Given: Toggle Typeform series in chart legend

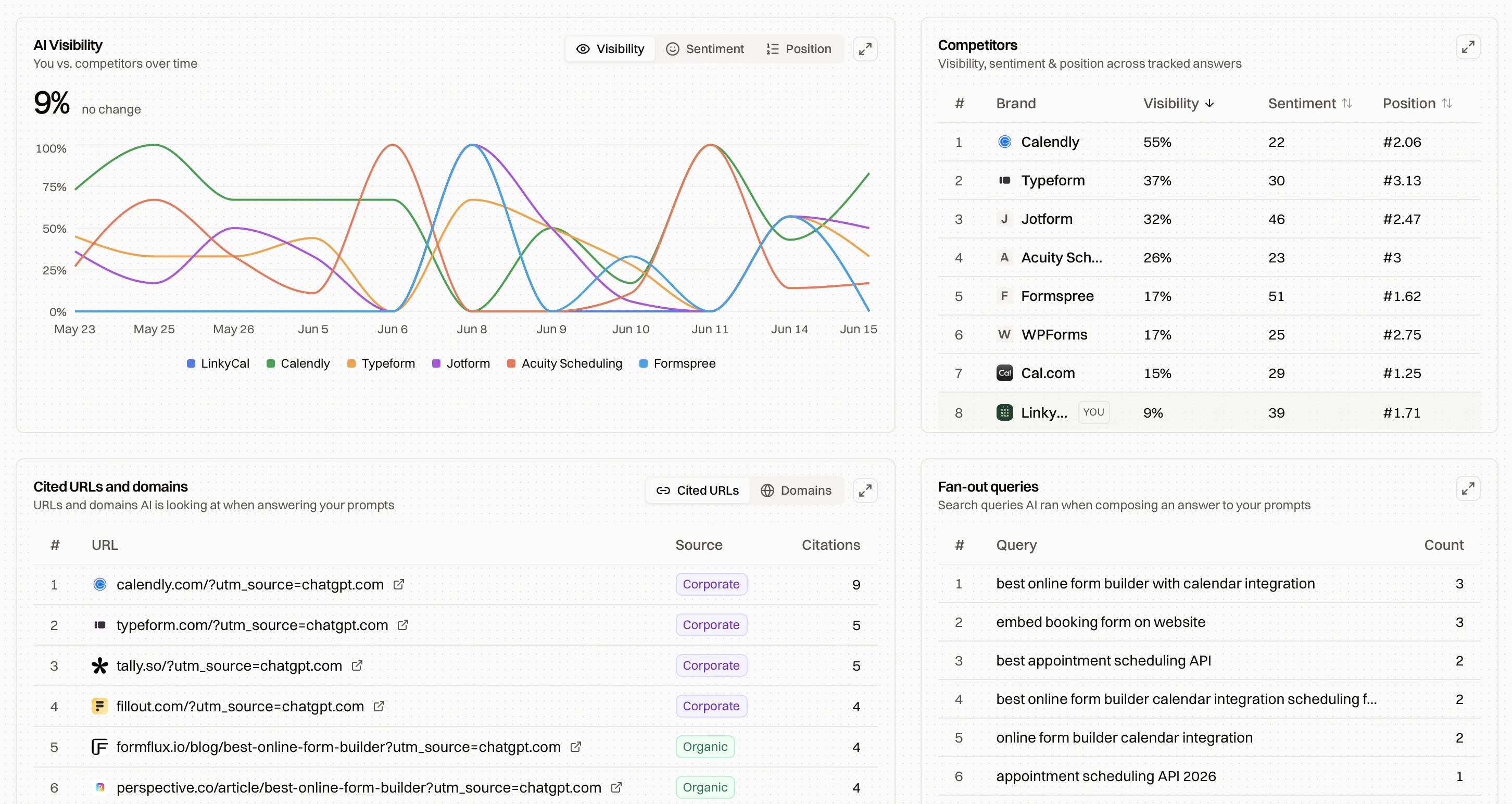Looking at the screenshot, I should [381, 364].
